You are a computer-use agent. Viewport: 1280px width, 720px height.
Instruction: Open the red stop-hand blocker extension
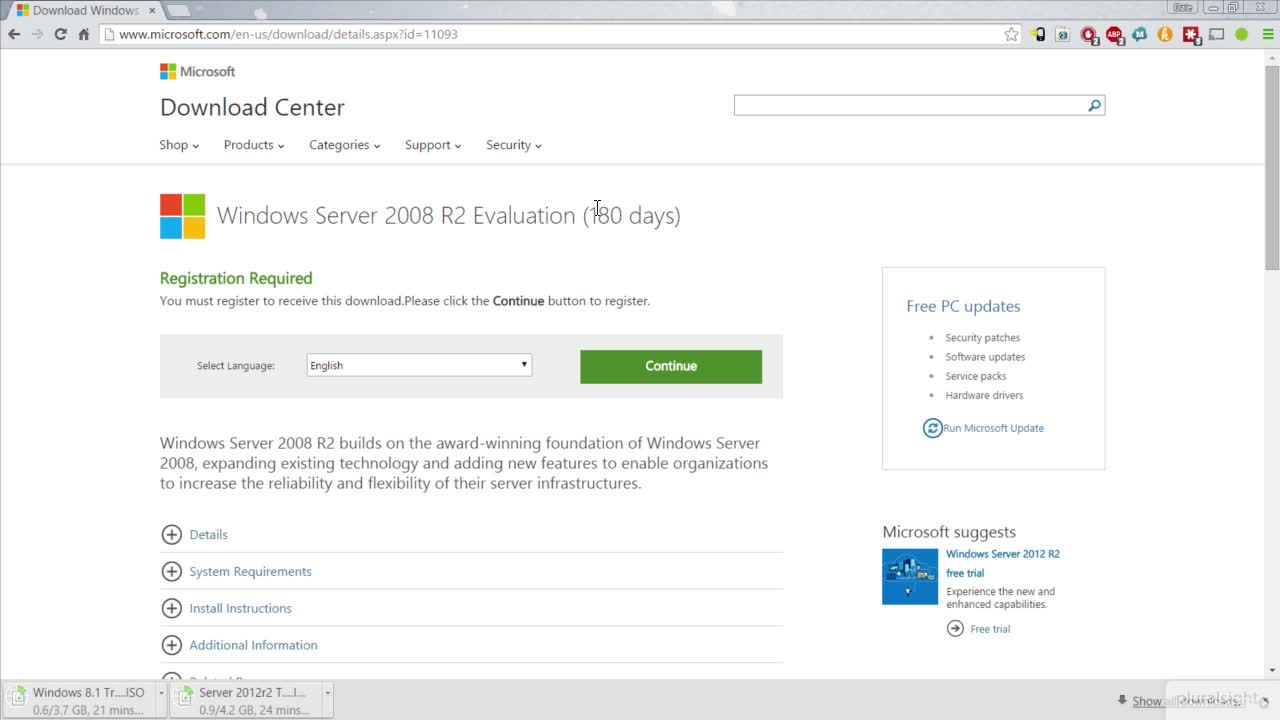1089,35
